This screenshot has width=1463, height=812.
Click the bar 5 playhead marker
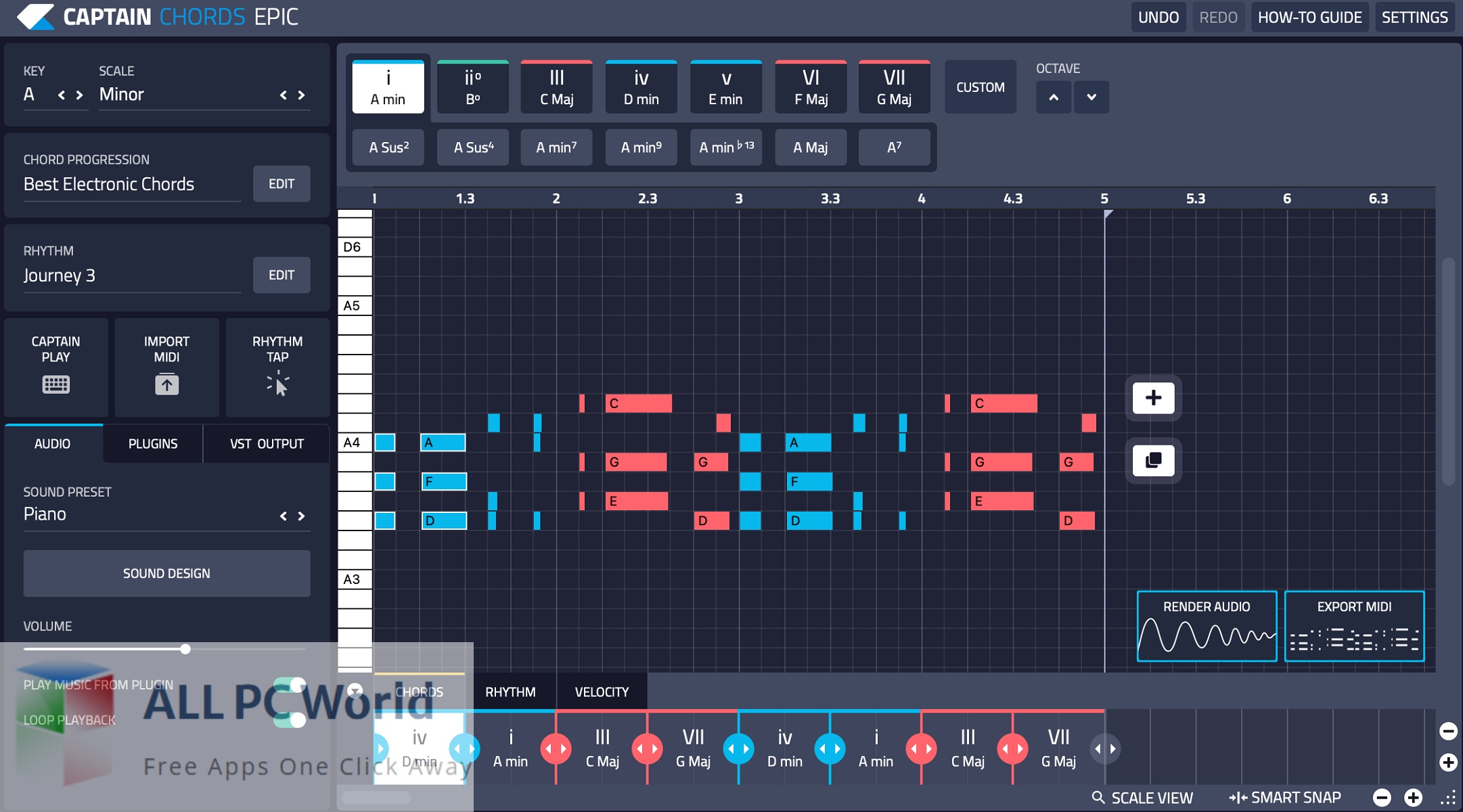tap(1108, 215)
